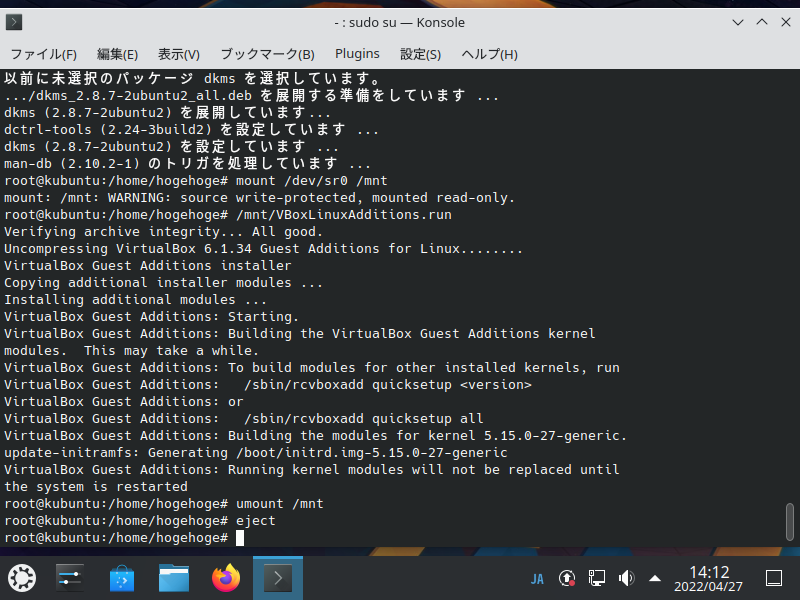Click 'VirtualBox Guest Additions: or' line
This screenshot has height=600, width=800.
coord(124,402)
